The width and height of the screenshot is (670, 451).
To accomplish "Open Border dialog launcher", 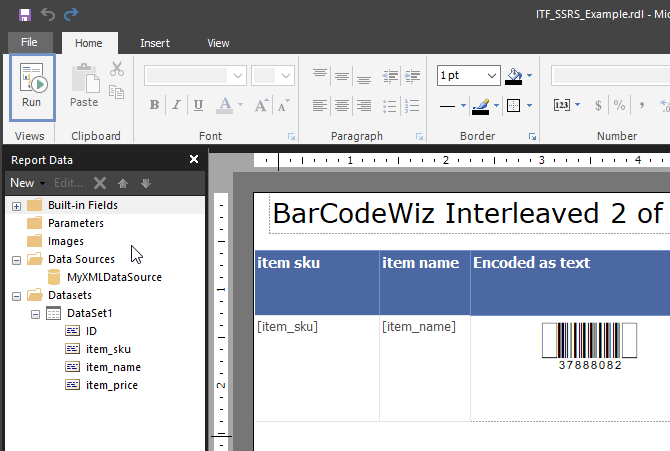I will [x=532, y=137].
